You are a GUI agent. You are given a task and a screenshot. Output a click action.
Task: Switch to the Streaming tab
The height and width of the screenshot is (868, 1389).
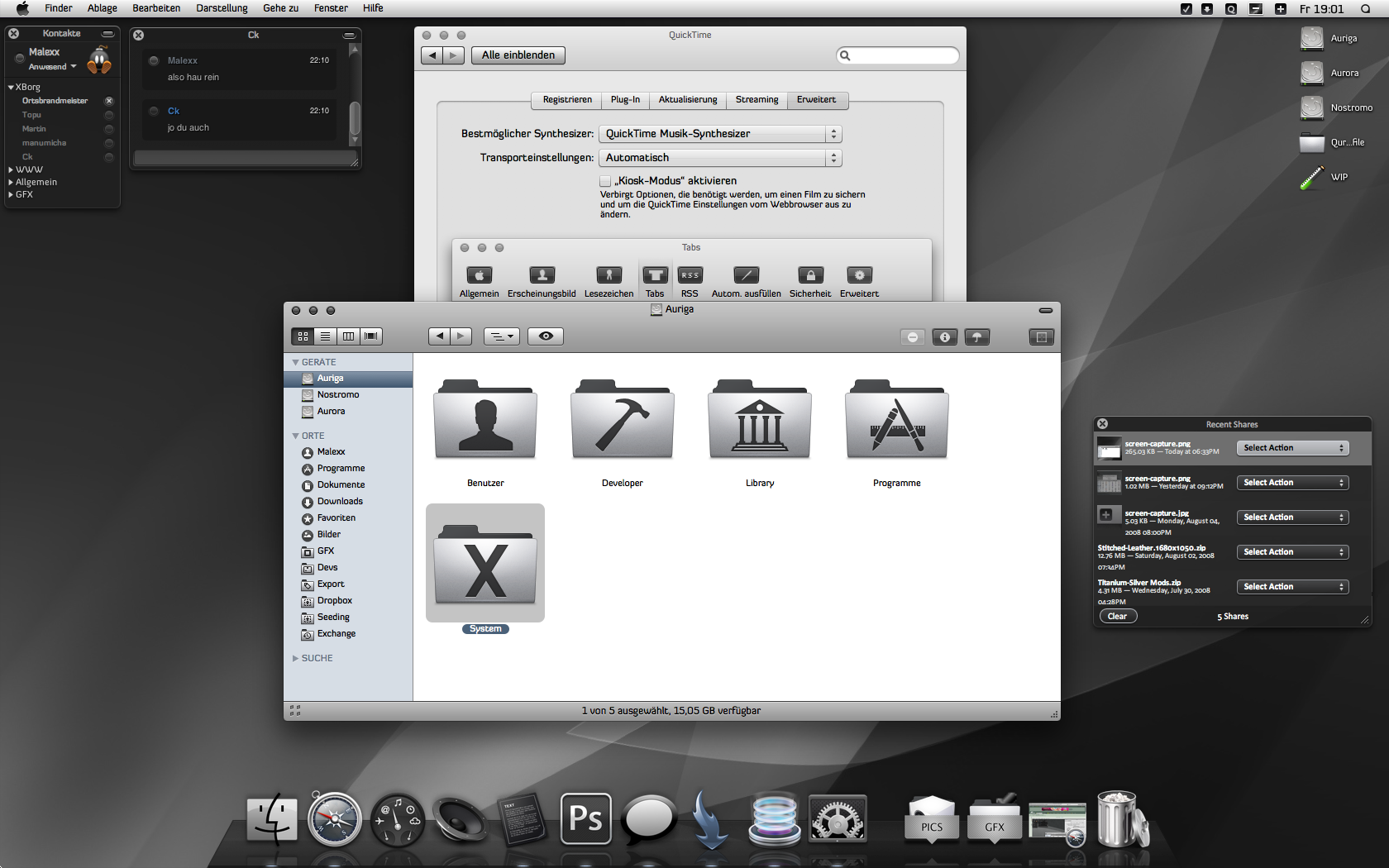click(x=757, y=100)
